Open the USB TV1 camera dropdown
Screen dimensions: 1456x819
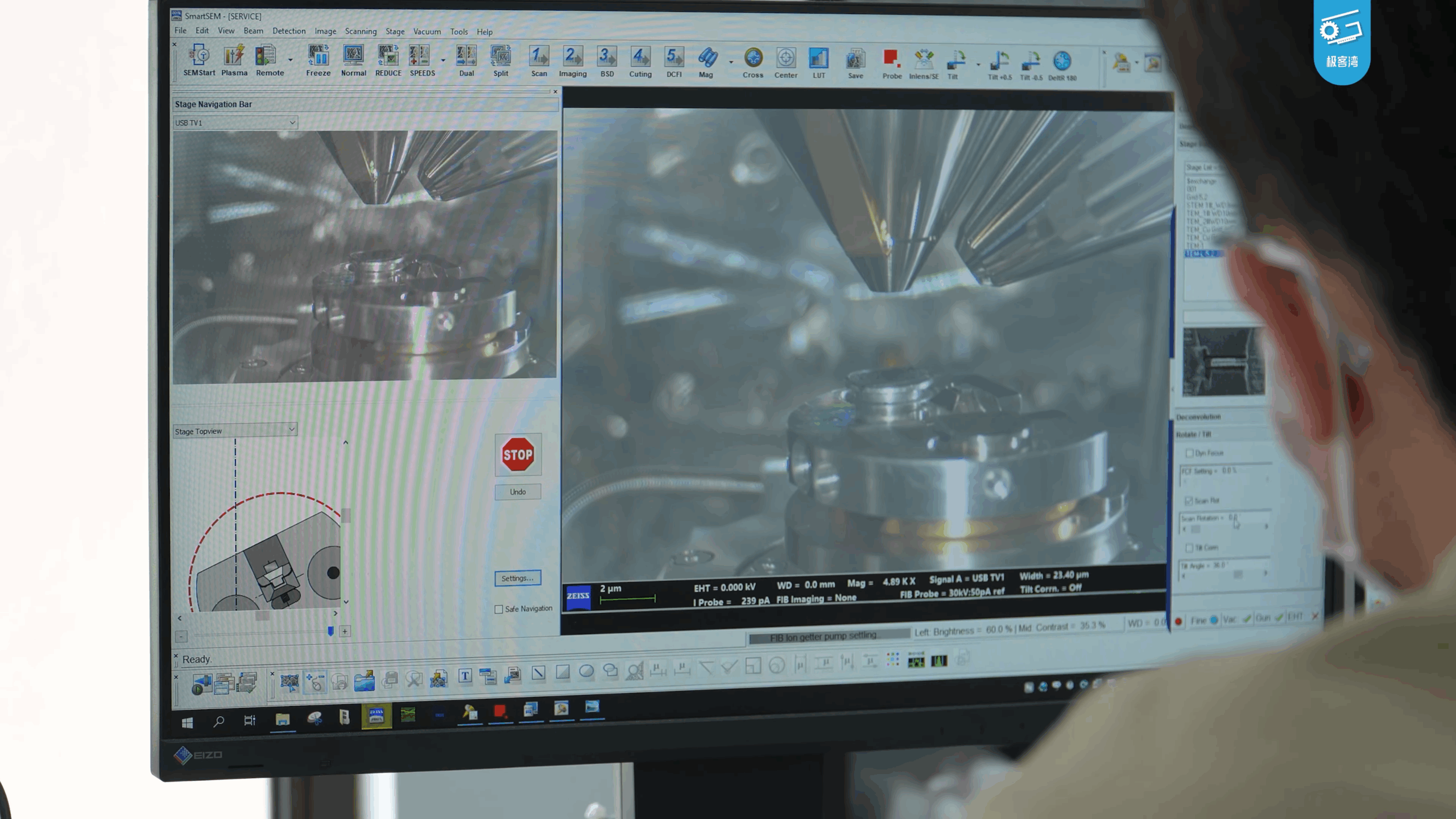coord(235,122)
